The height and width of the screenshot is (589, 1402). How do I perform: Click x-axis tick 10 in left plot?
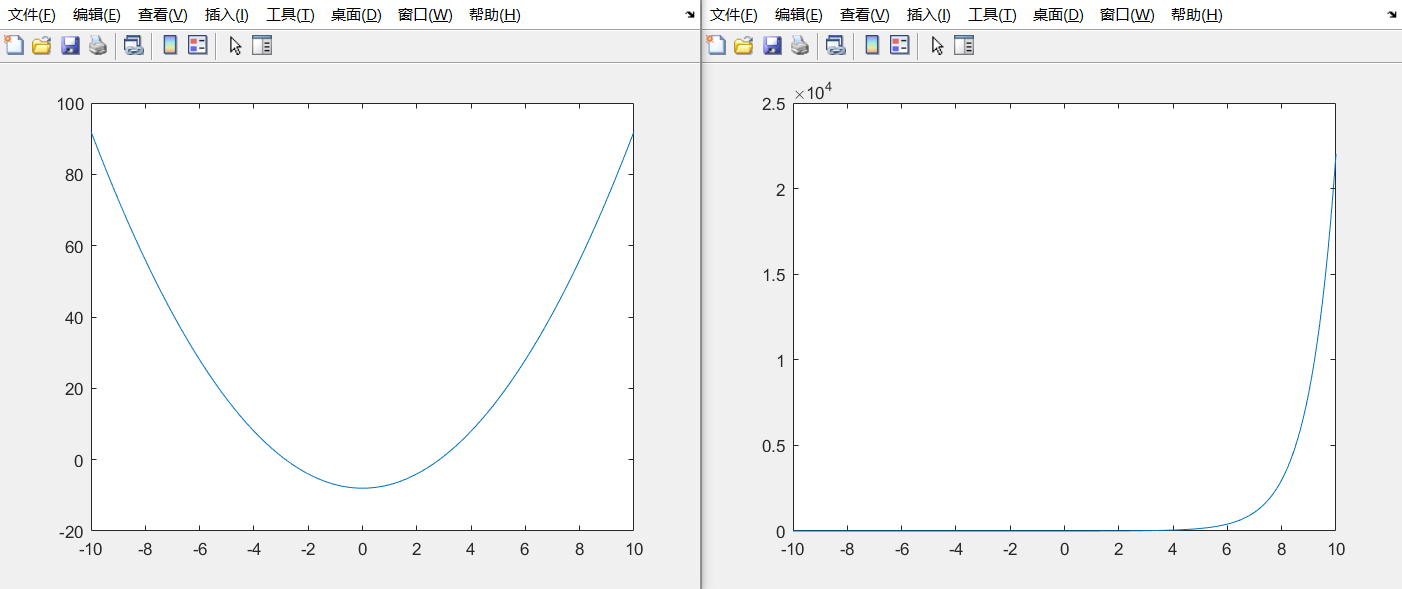tap(633, 549)
